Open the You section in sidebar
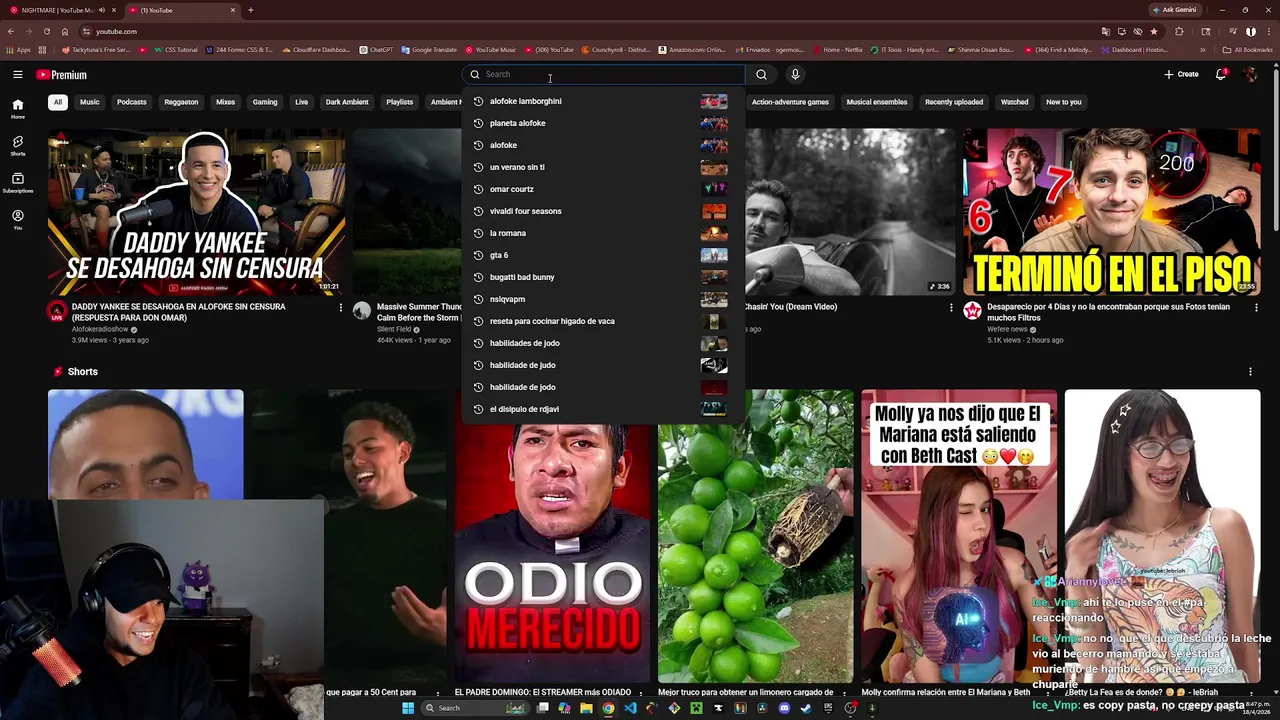 coord(17,219)
